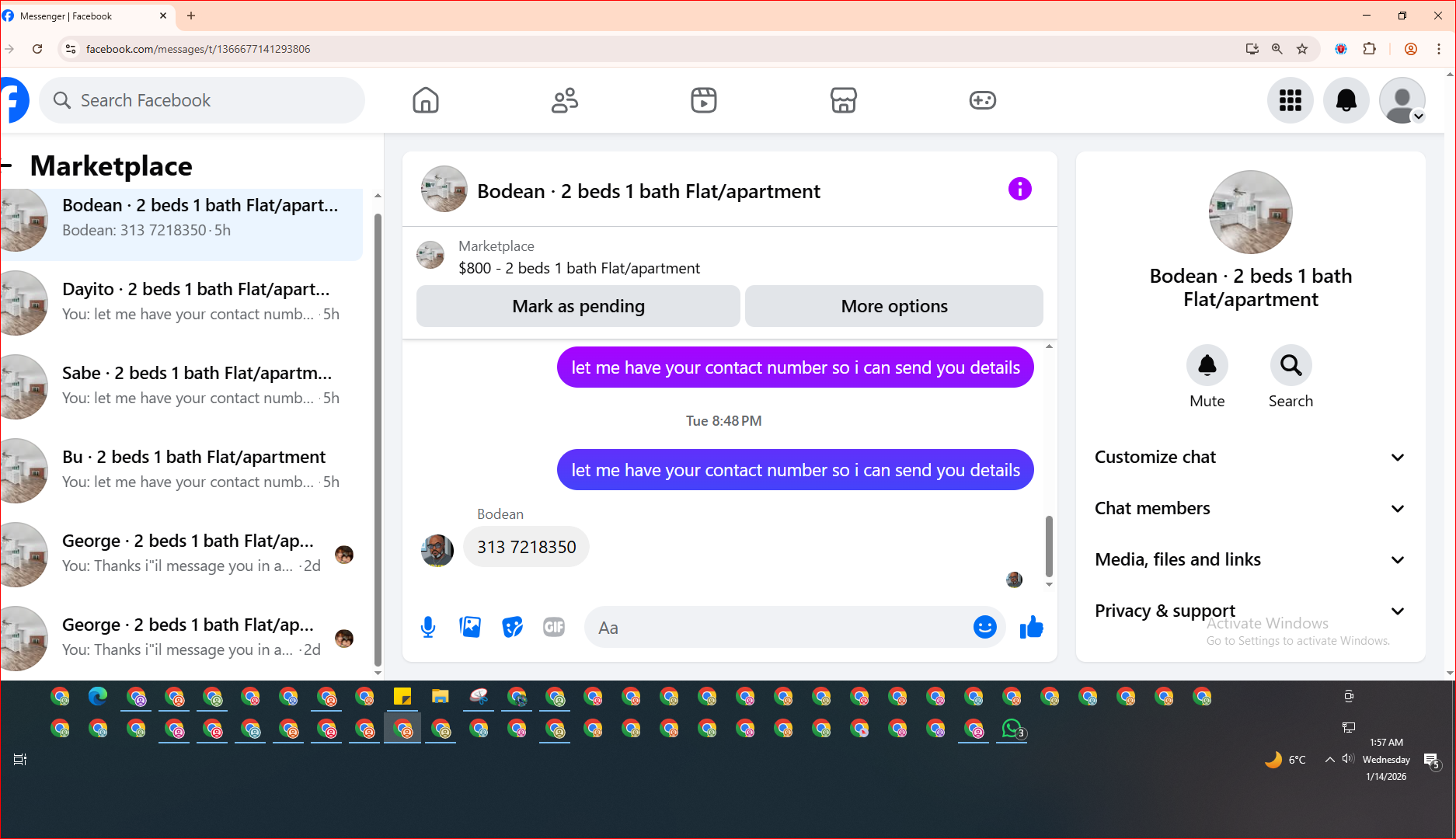Click the $800 - 2 beds 1 bath listing text
This screenshot has width=1456, height=839.
coord(579,268)
